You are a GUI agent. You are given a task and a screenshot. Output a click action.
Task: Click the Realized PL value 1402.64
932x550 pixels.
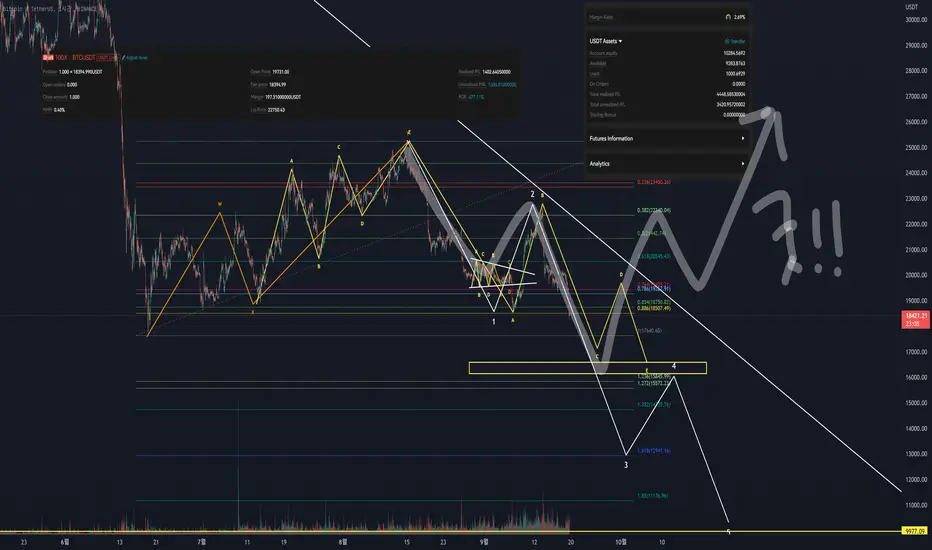coord(496,72)
